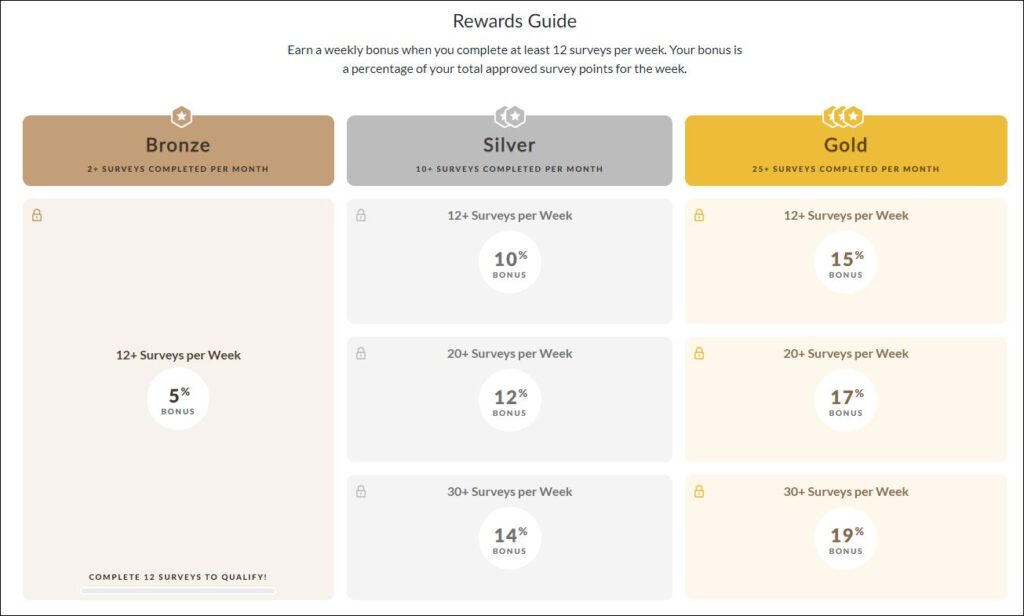Click Gold '12+ Surveys per Week' label
Viewport: 1024px width, 616px height.
(x=846, y=216)
